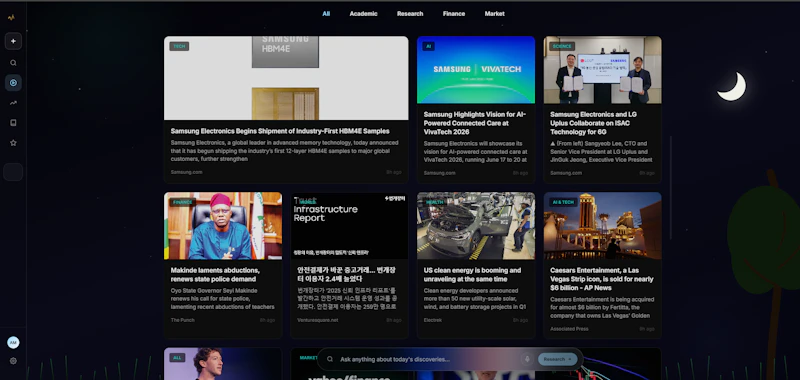Image resolution: width=800 pixels, height=380 pixels.
Task: Click the Oyo State Governor summary text
Action: (x=222, y=299)
